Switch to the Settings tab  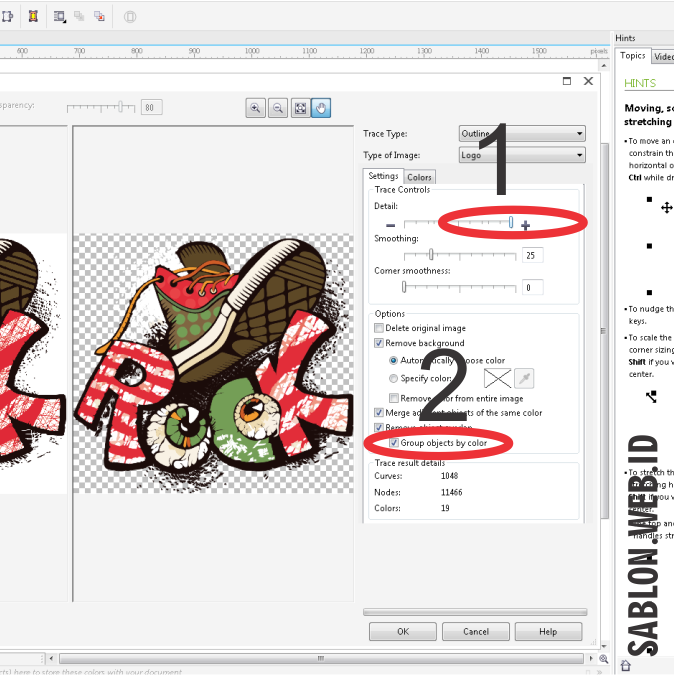click(383, 176)
